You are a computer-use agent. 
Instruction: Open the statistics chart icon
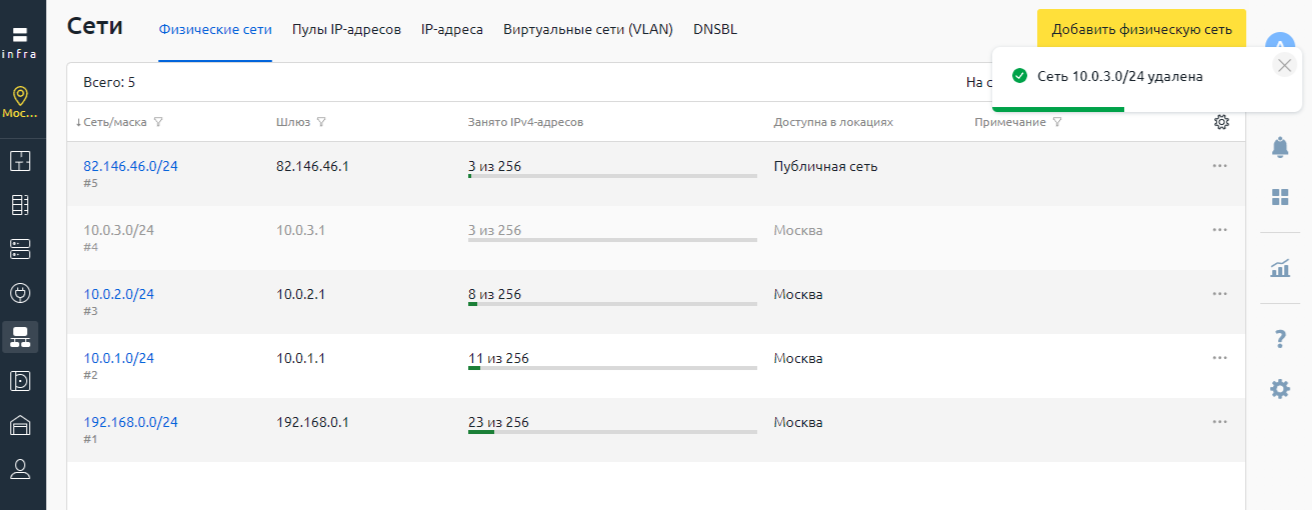[x=1280, y=268]
